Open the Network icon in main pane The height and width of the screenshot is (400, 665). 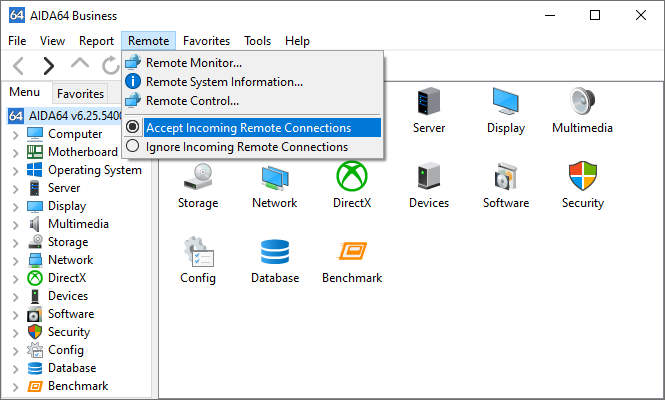(x=275, y=177)
